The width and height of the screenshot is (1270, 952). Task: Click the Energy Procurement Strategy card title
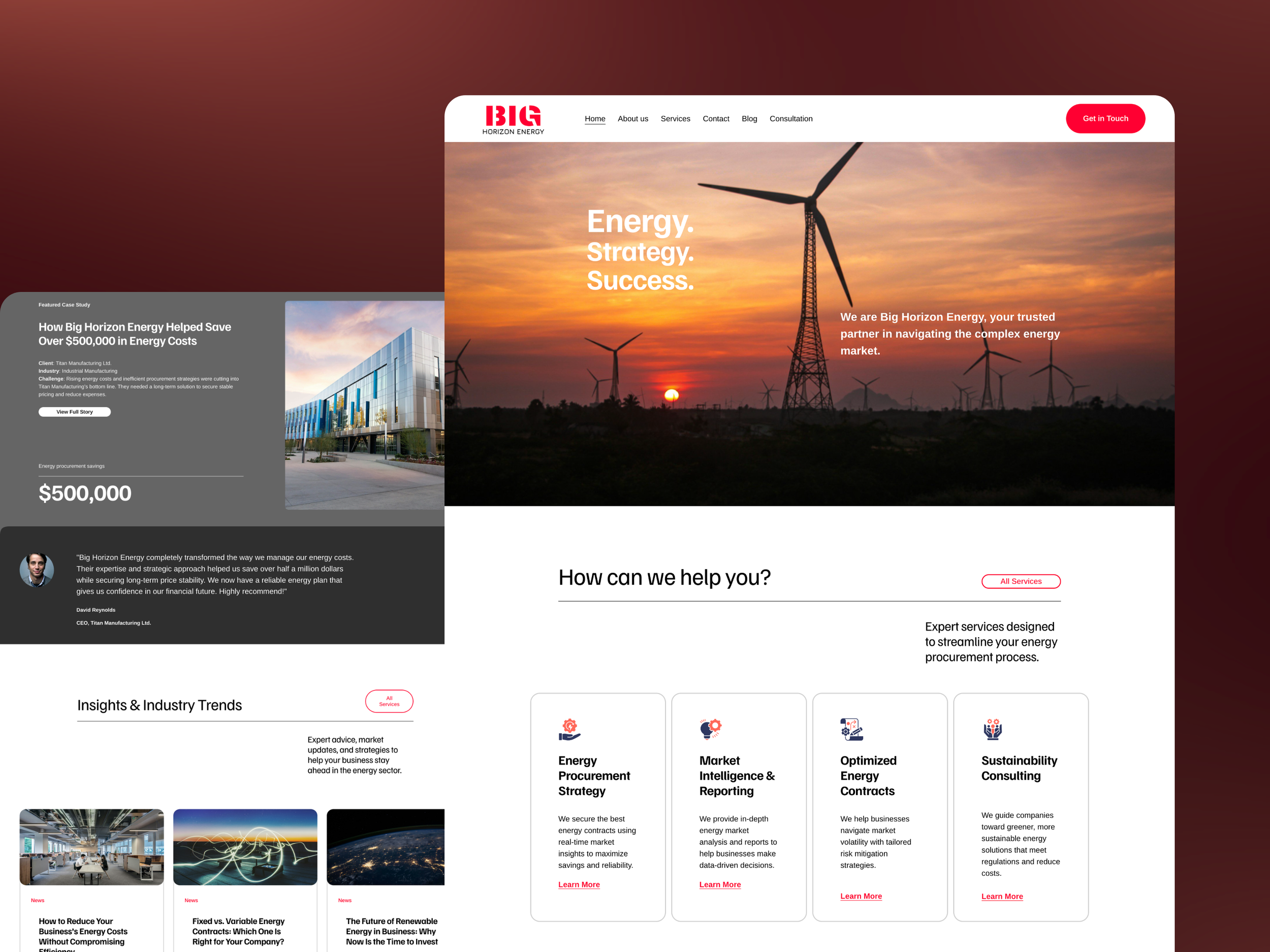click(594, 776)
